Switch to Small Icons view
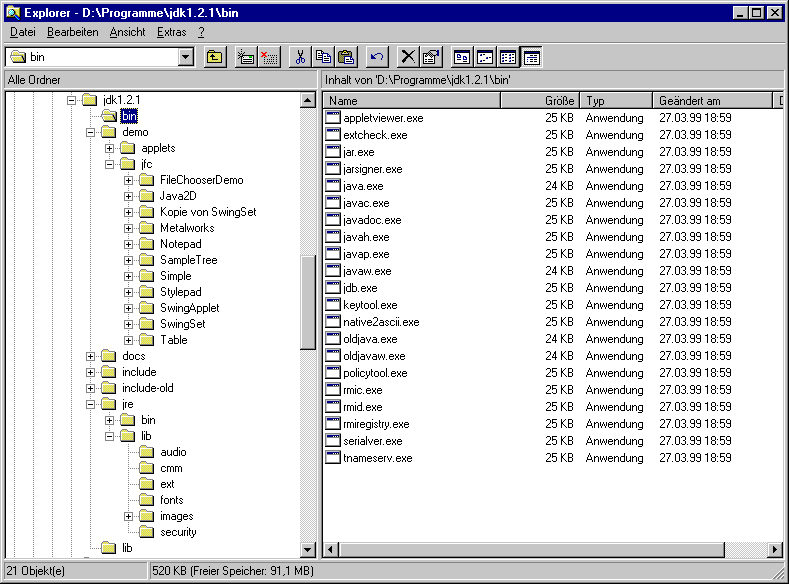The width and height of the screenshot is (789, 584). [485, 57]
